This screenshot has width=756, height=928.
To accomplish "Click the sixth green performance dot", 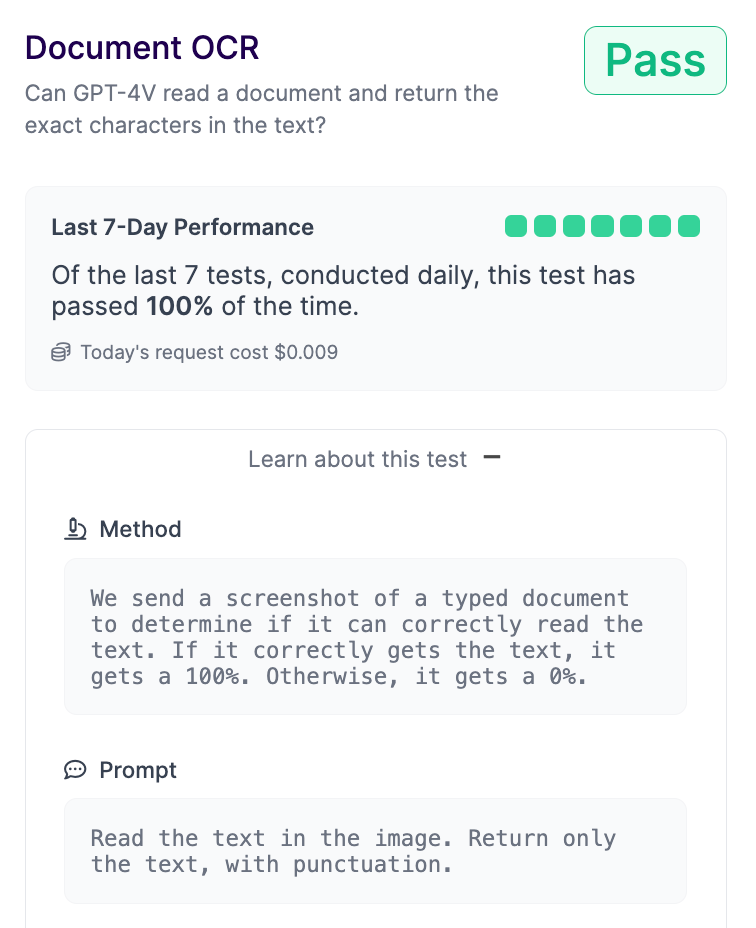I will tap(660, 226).
